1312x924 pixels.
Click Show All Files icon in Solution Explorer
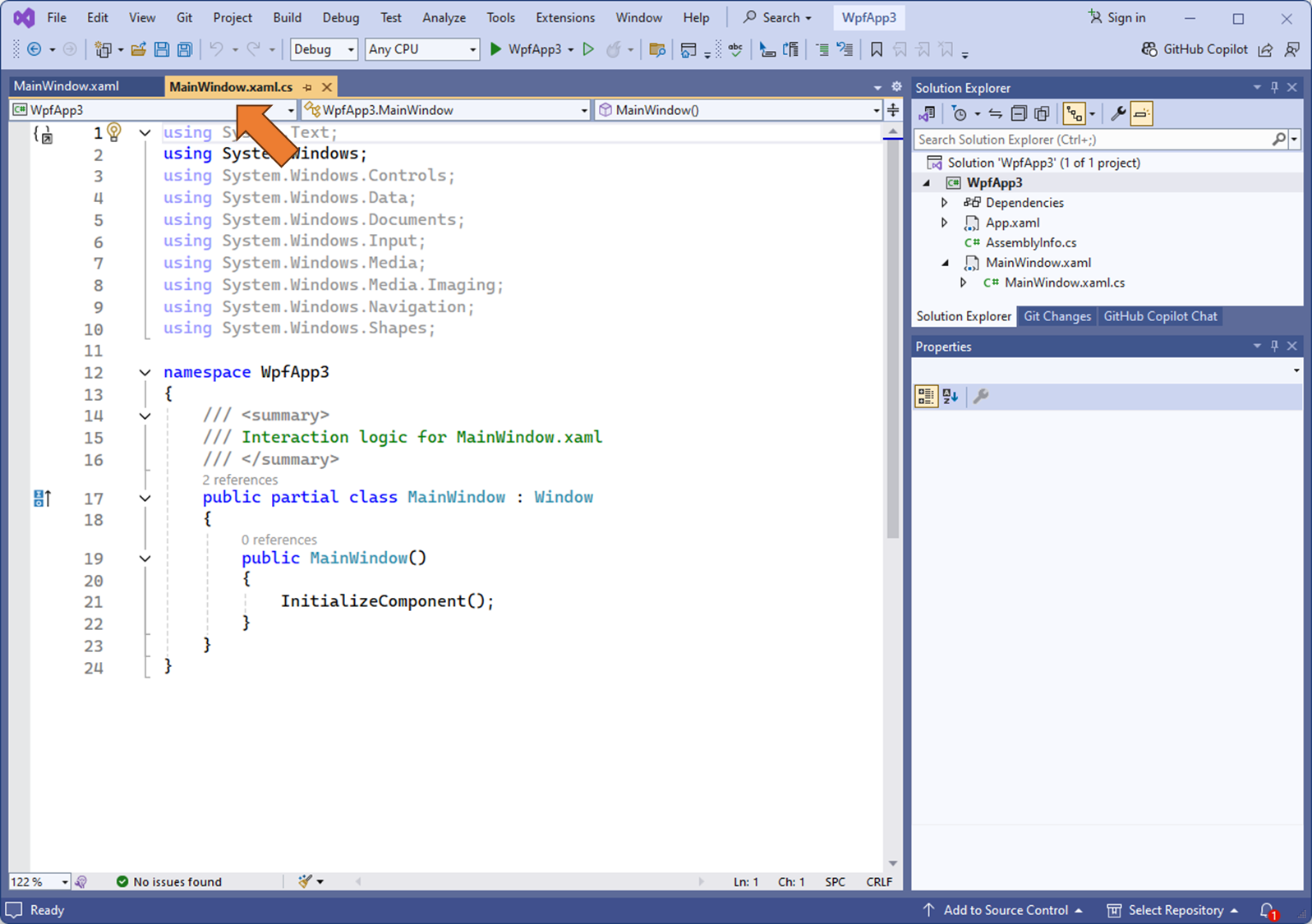coord(1042,113)
